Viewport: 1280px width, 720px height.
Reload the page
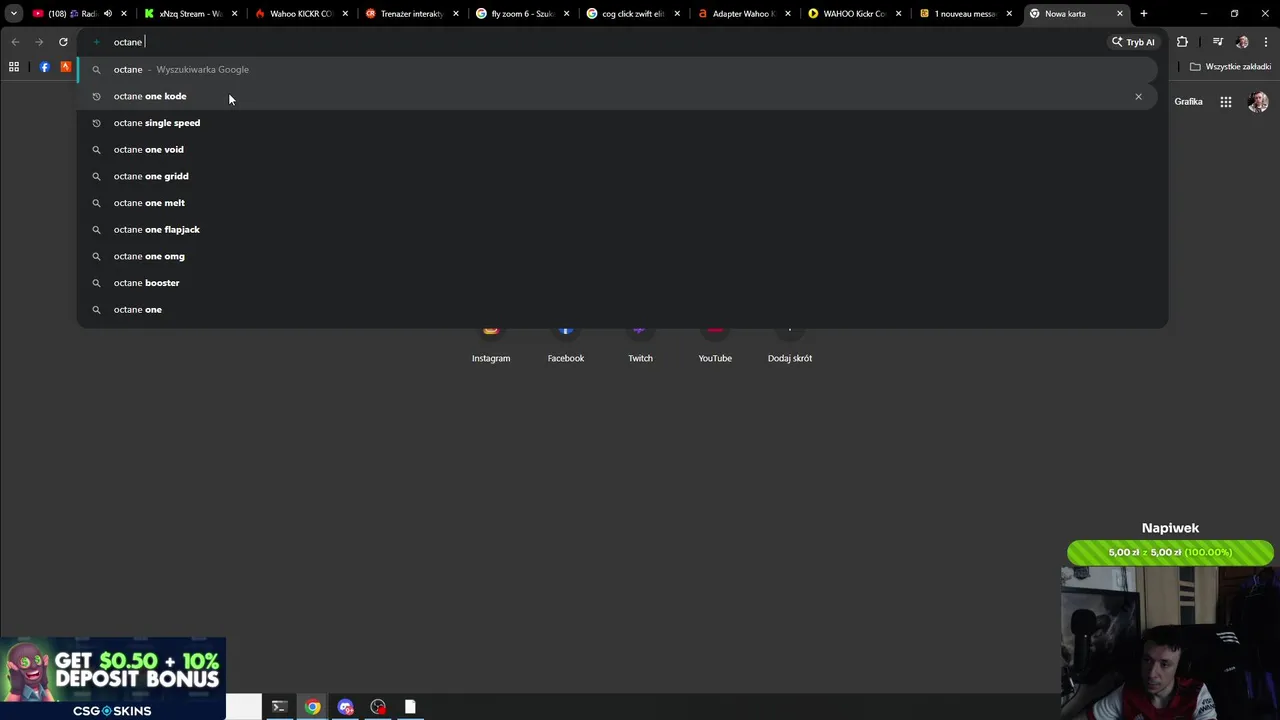coord(63,42)
